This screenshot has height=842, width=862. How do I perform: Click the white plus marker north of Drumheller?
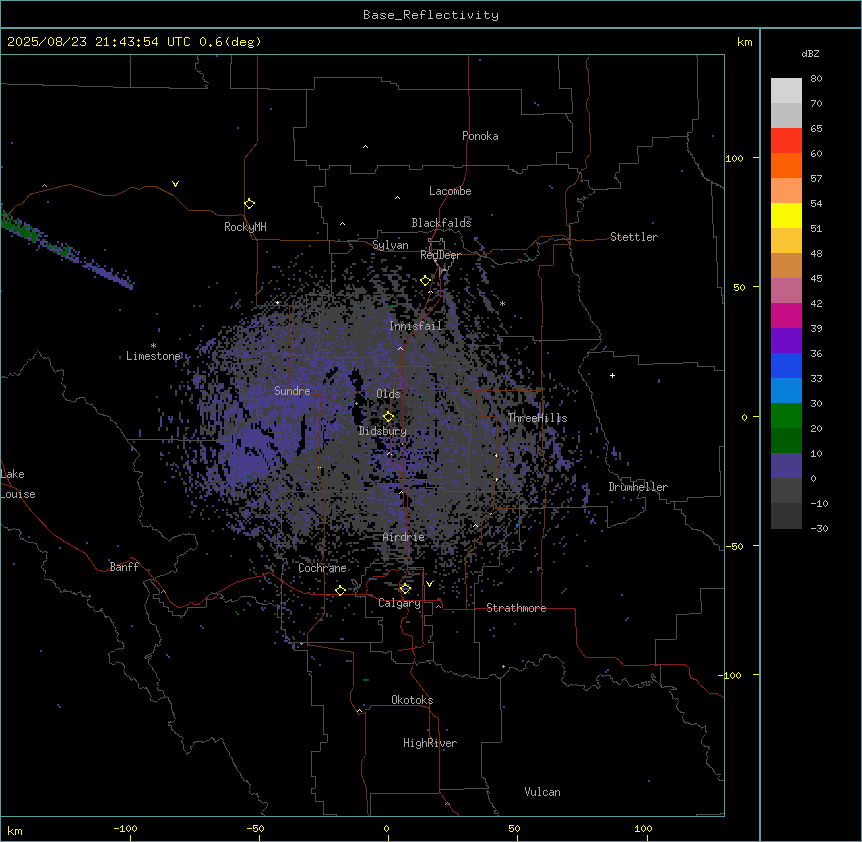click(x=612, y=375)
